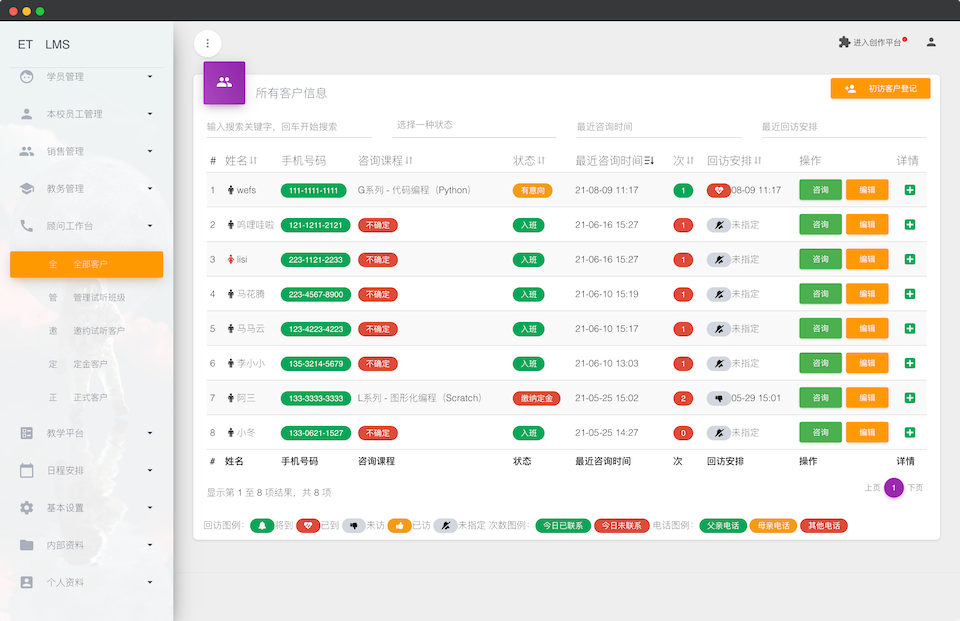Click heart follow-up icon in wefs row

pyautogui.click(x=718, y=190)
